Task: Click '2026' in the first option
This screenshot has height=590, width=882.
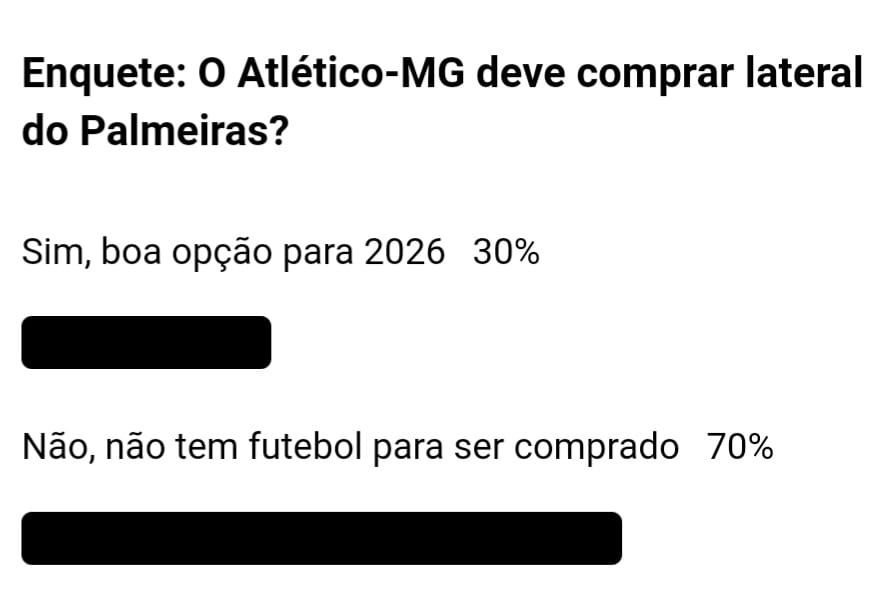Action: tap(404, 253)
